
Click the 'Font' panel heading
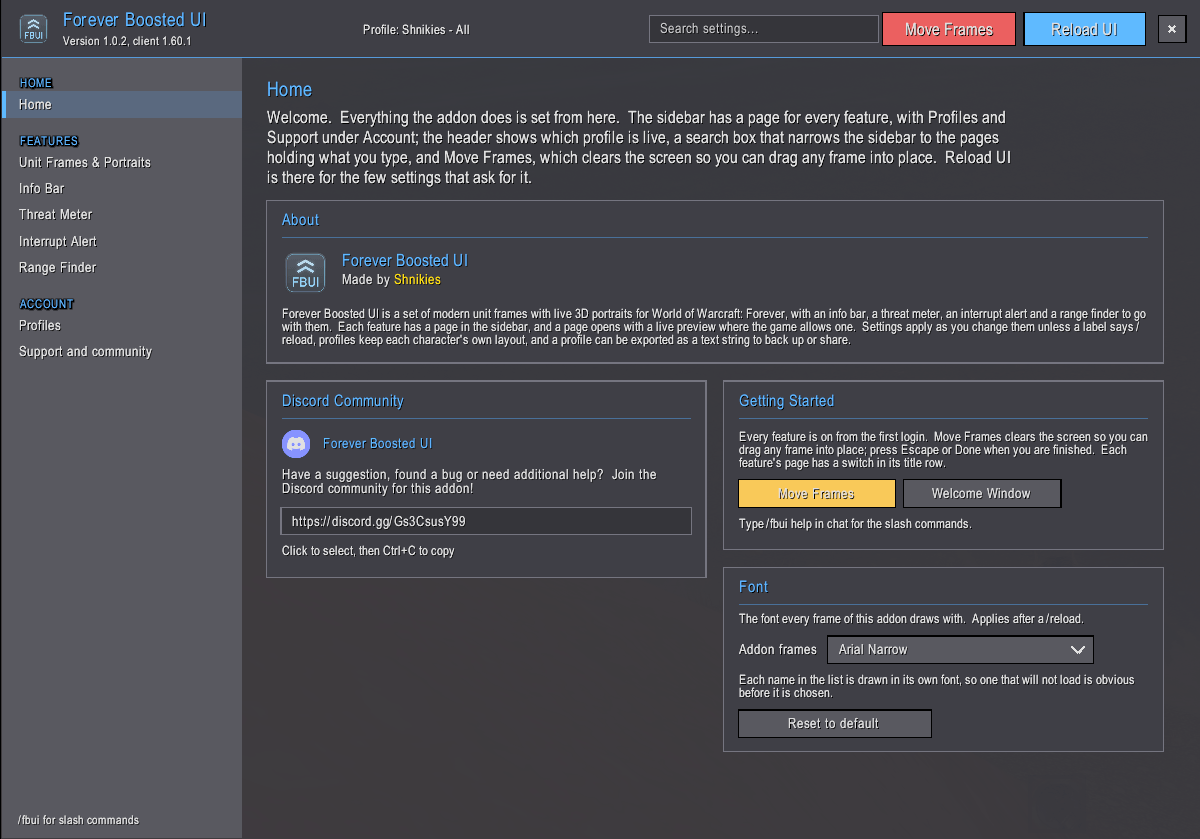(x=753, y=587)
